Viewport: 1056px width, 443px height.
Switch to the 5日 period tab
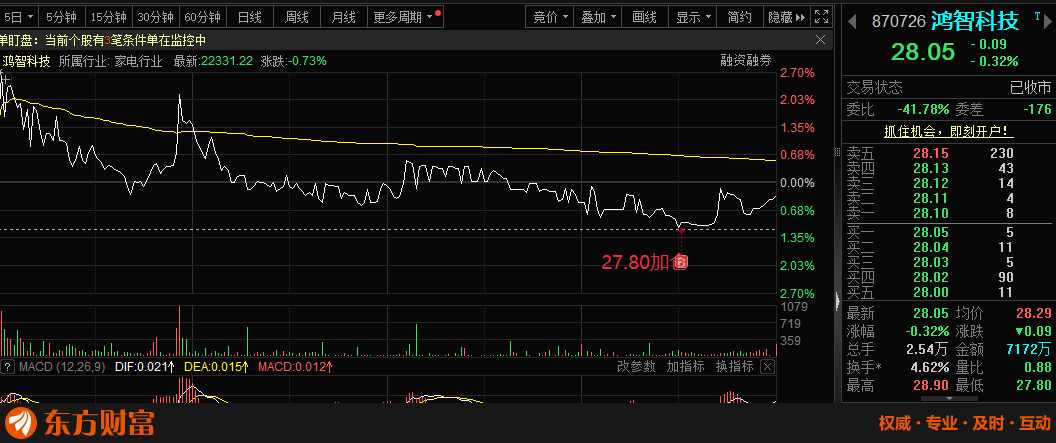(x=18, y=18)
